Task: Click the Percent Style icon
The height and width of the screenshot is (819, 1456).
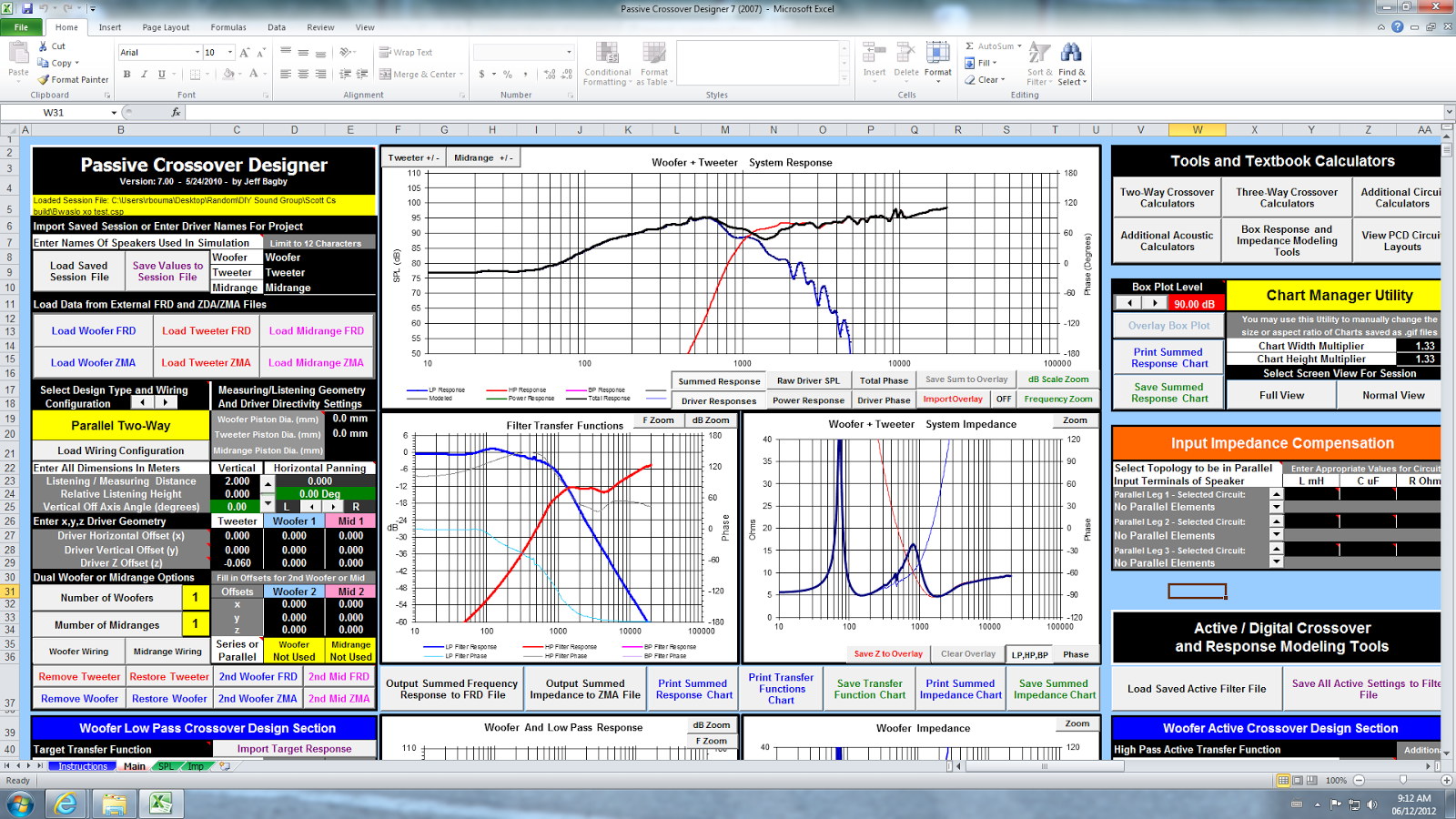Action: [508, 74]
